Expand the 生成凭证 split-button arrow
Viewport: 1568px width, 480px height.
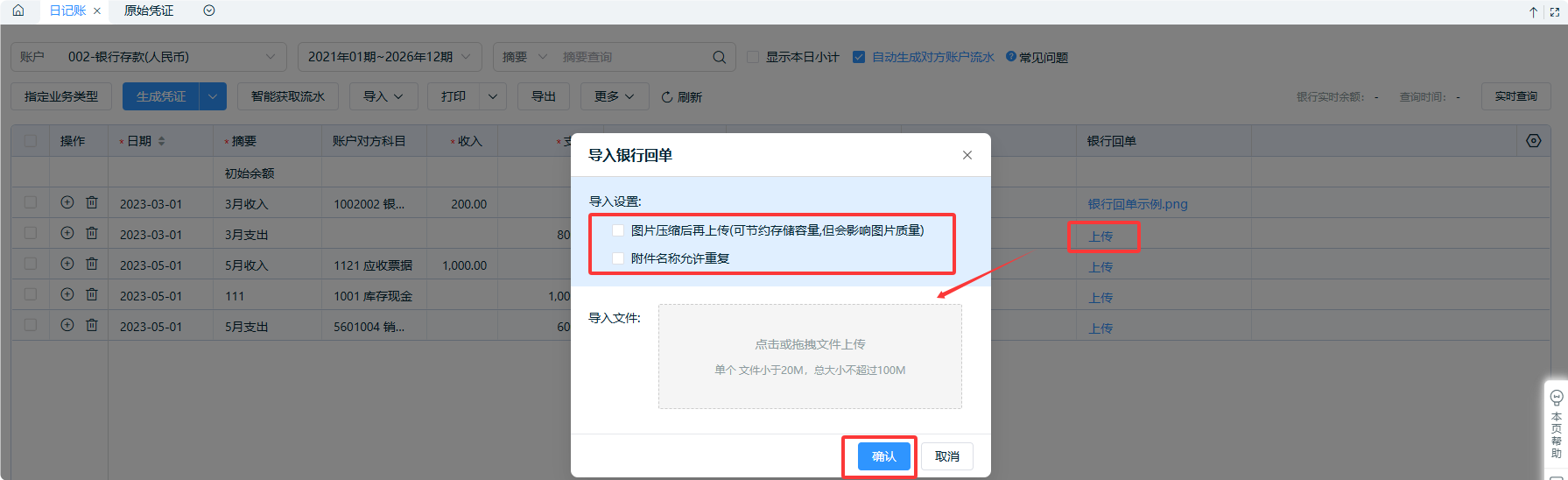[x=213, y=96]
